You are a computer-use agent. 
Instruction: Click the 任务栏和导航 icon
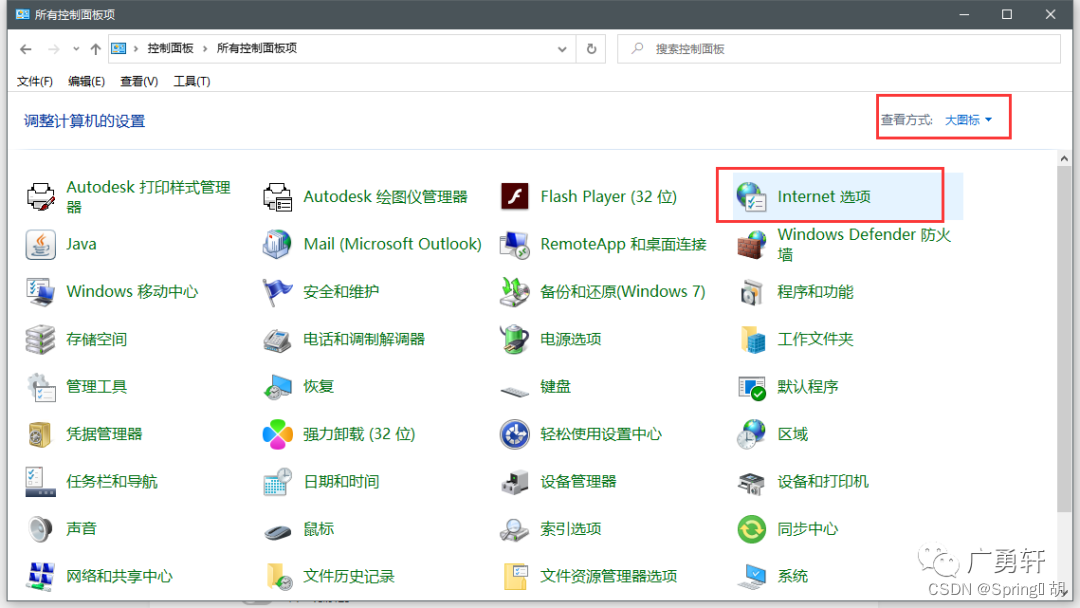pyautogui.click(x=41, y=482)
